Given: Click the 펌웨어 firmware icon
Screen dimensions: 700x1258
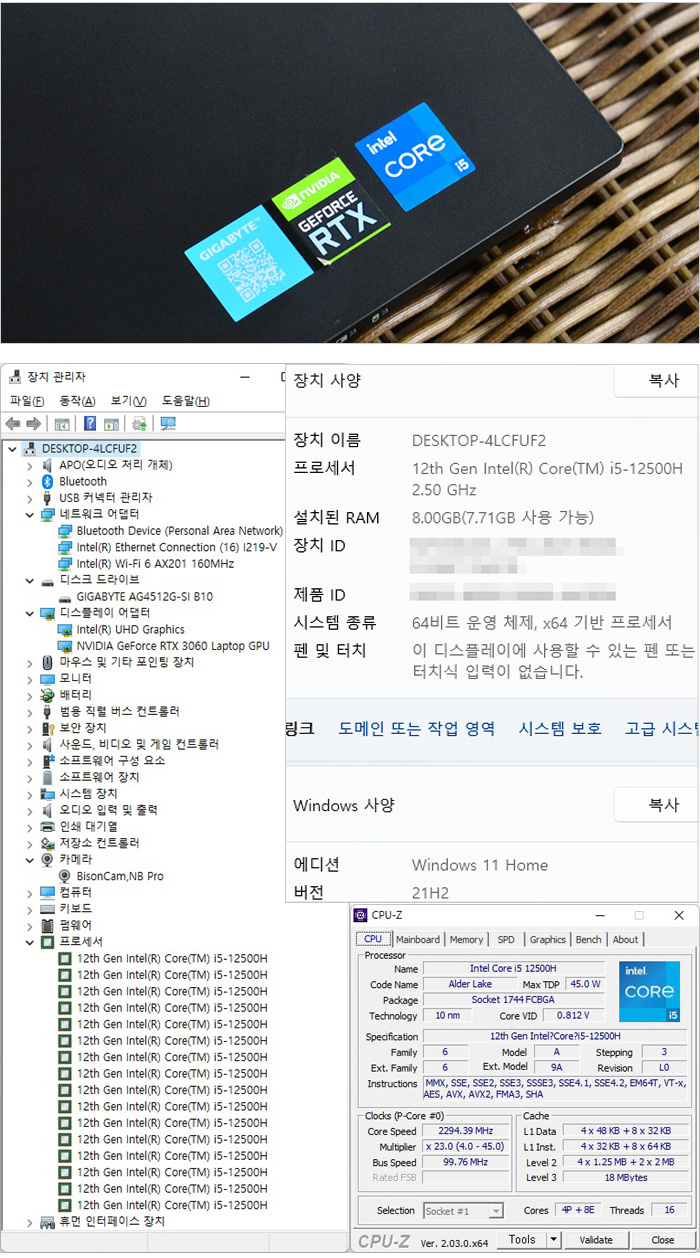Looking at the screenshot, I should 47,925.
